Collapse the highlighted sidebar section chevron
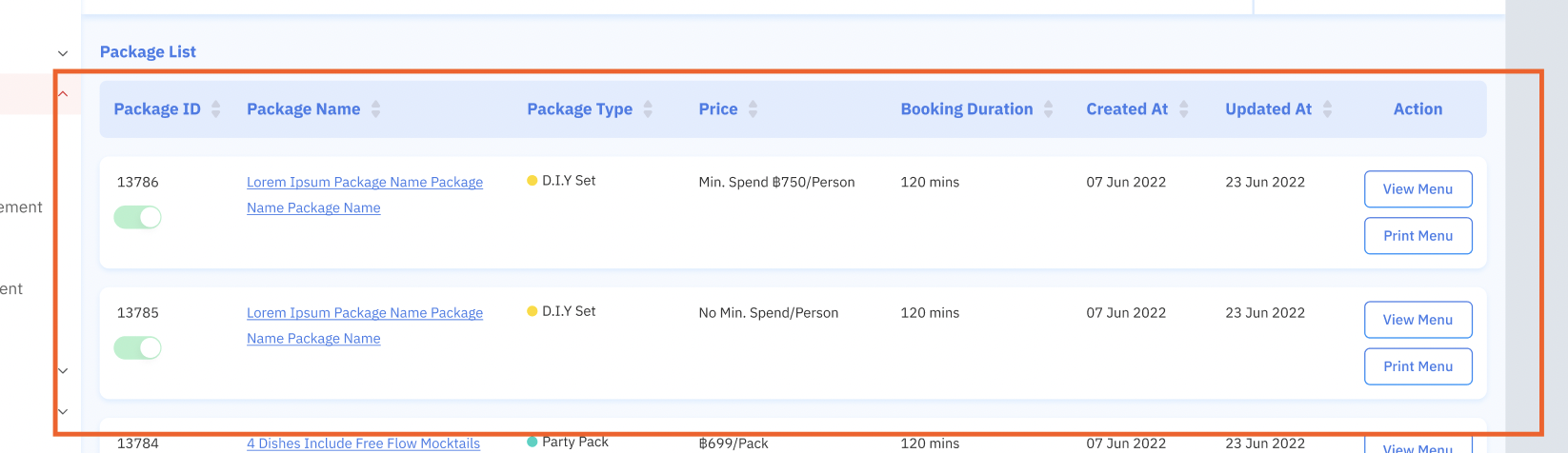Viewport: 1568px width, 453px height. 63,94
